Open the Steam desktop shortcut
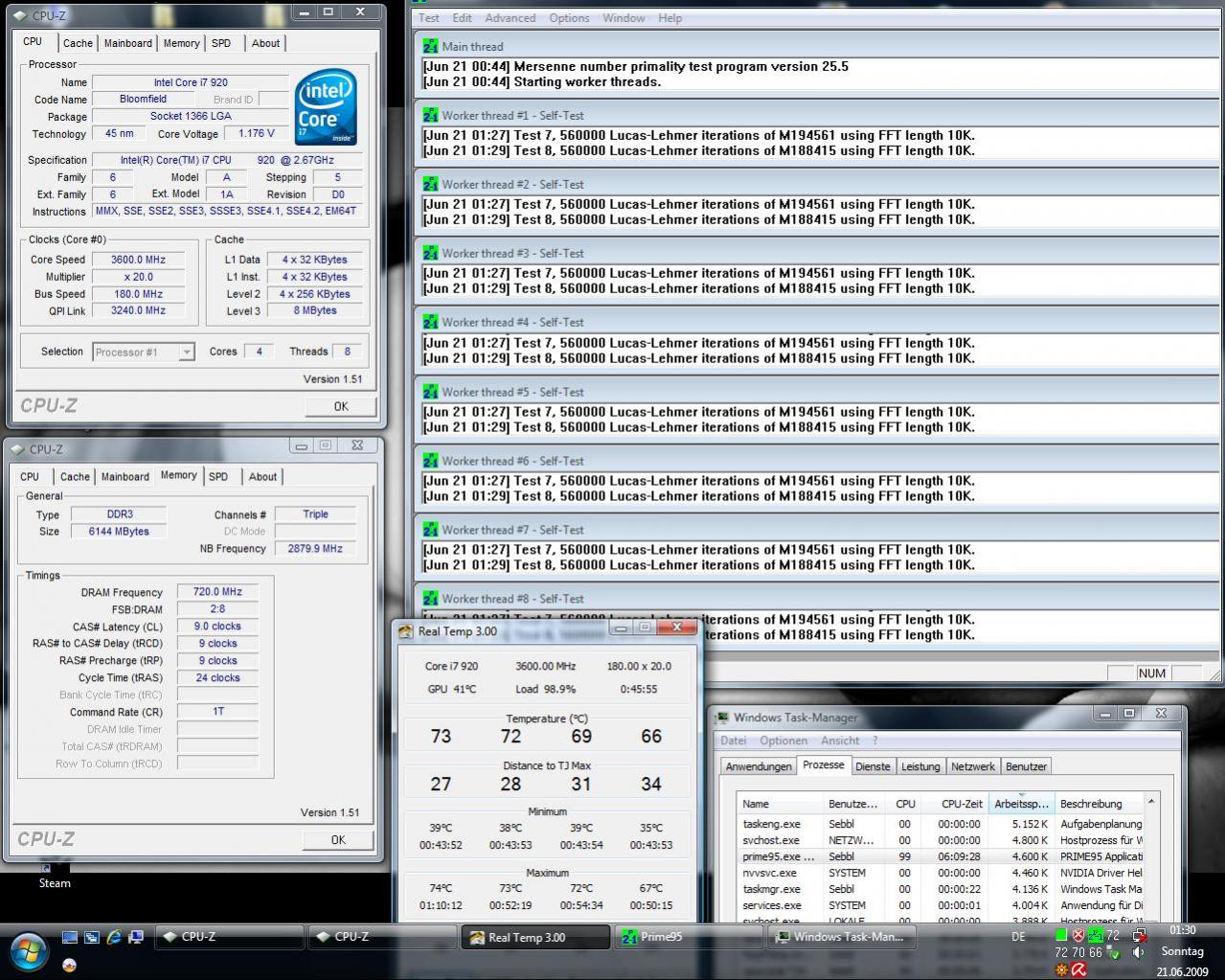The image size is (1225, 980). pos(55,875)
